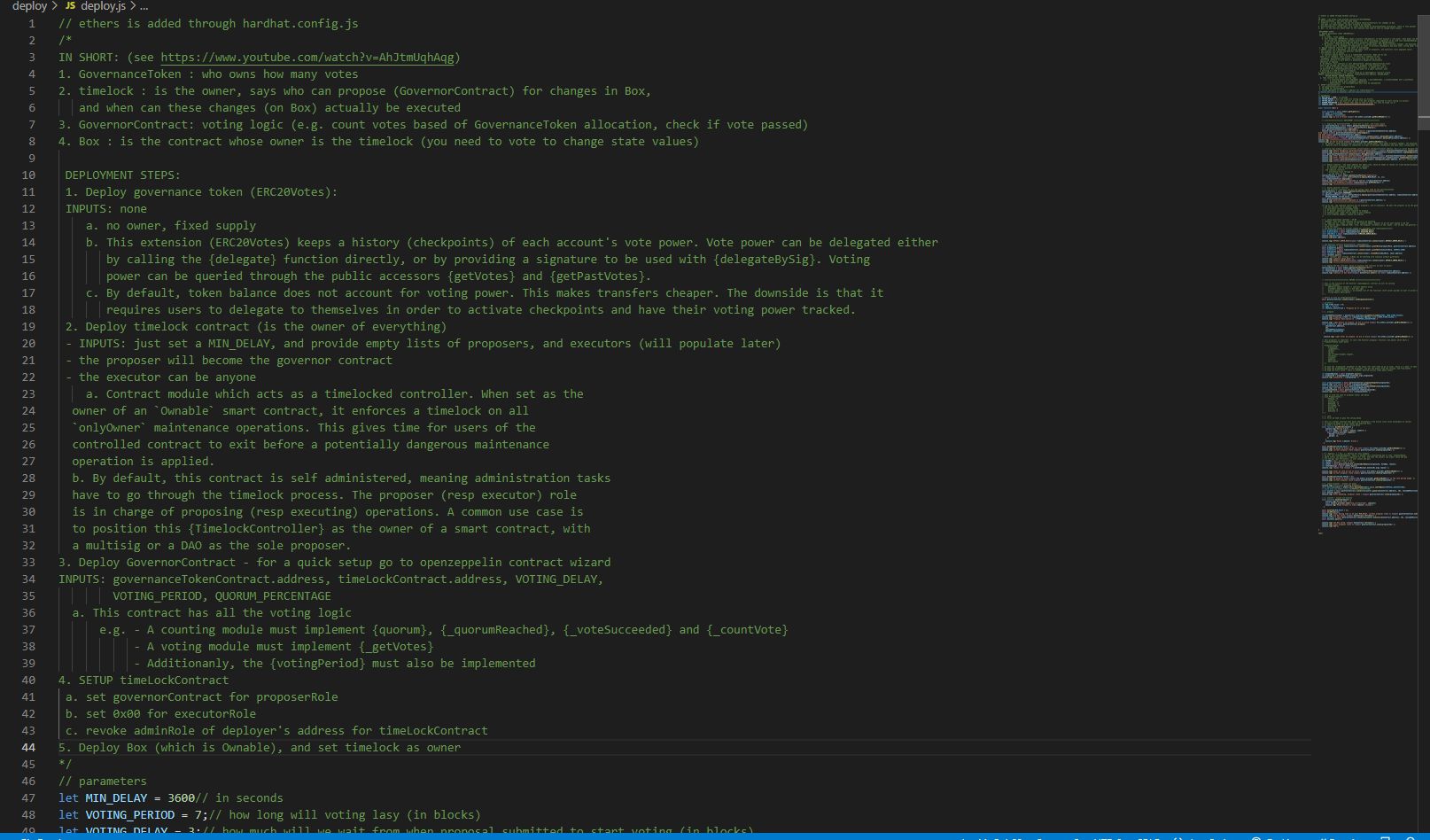Viewport: 1430px width, 840px height.
Task: Click '1. Deploy governance token (ERC20Votes):'
Action: click(x=201, y=191)
